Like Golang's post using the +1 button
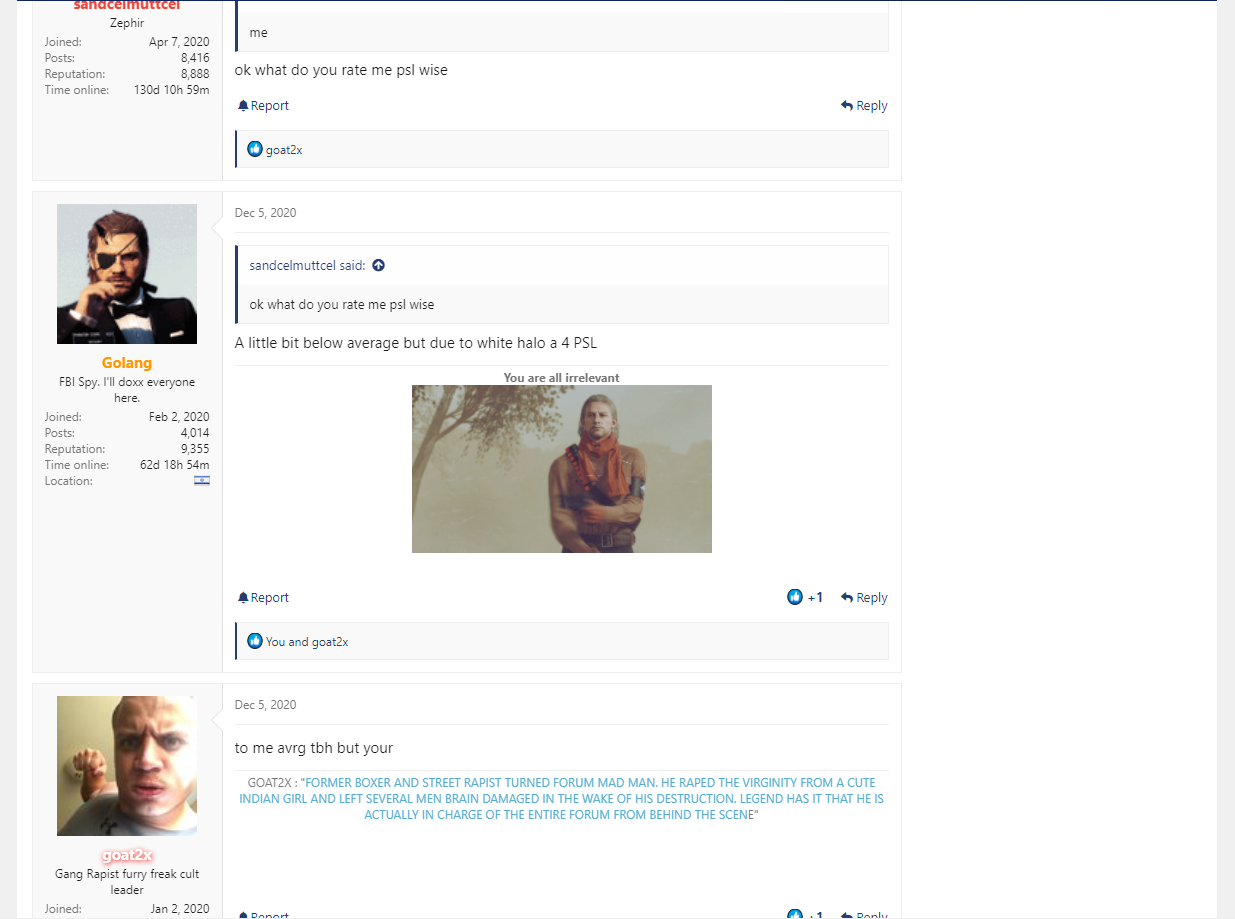Screen dimensions: 1235x919 pyautogui.click(x=805, y=597)
